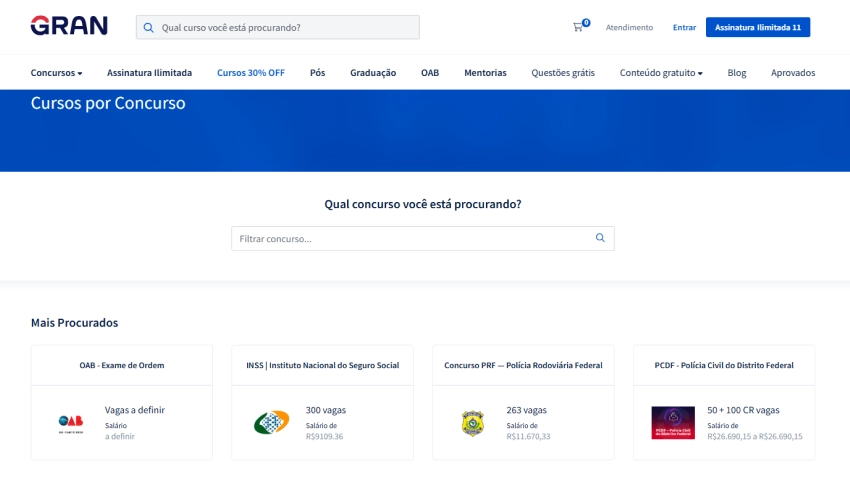Click the OAB logo thumbnail
The image size is (850, 480).
[x=71, y=423]
